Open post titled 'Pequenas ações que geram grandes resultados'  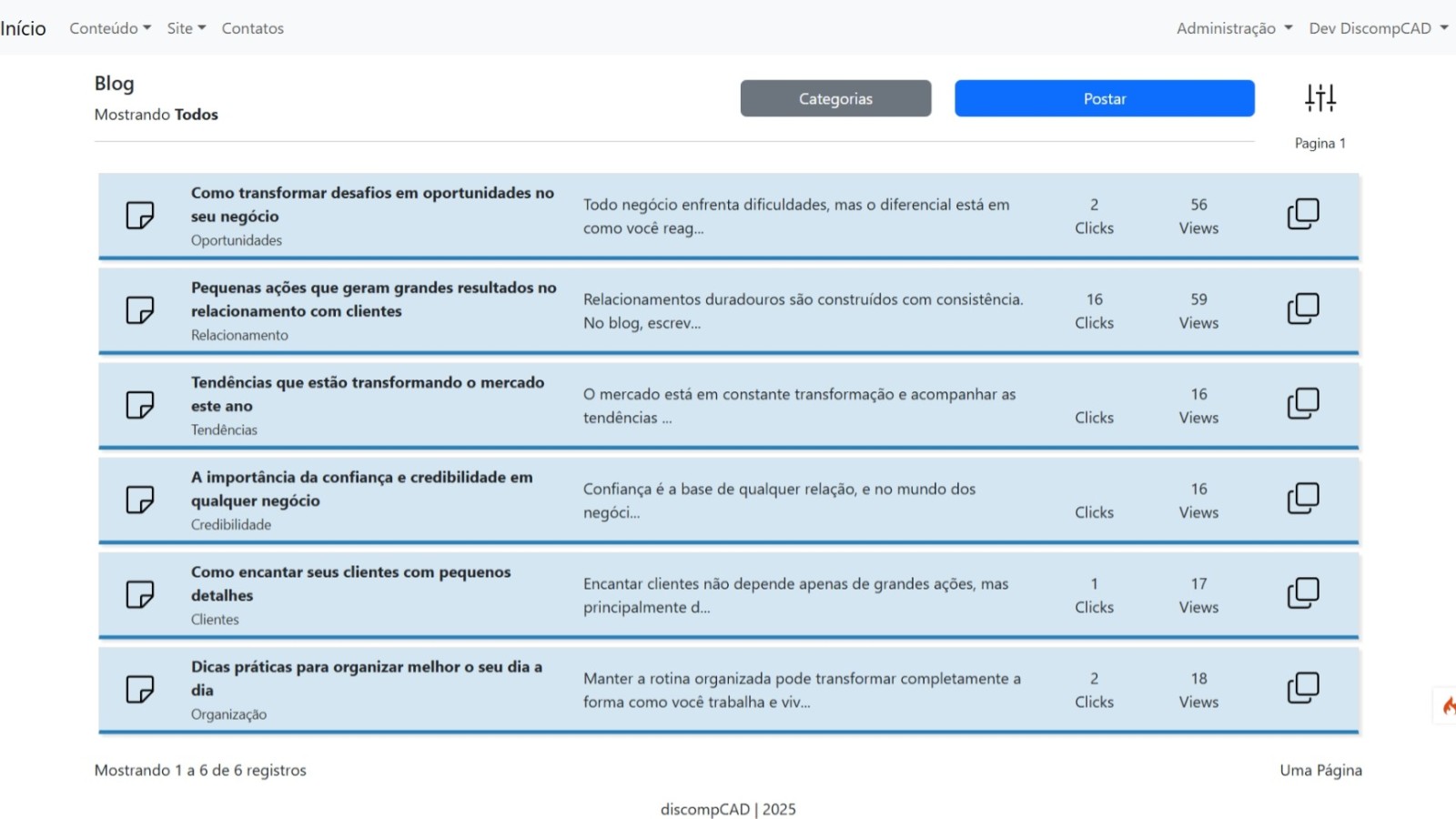(373, 299)
